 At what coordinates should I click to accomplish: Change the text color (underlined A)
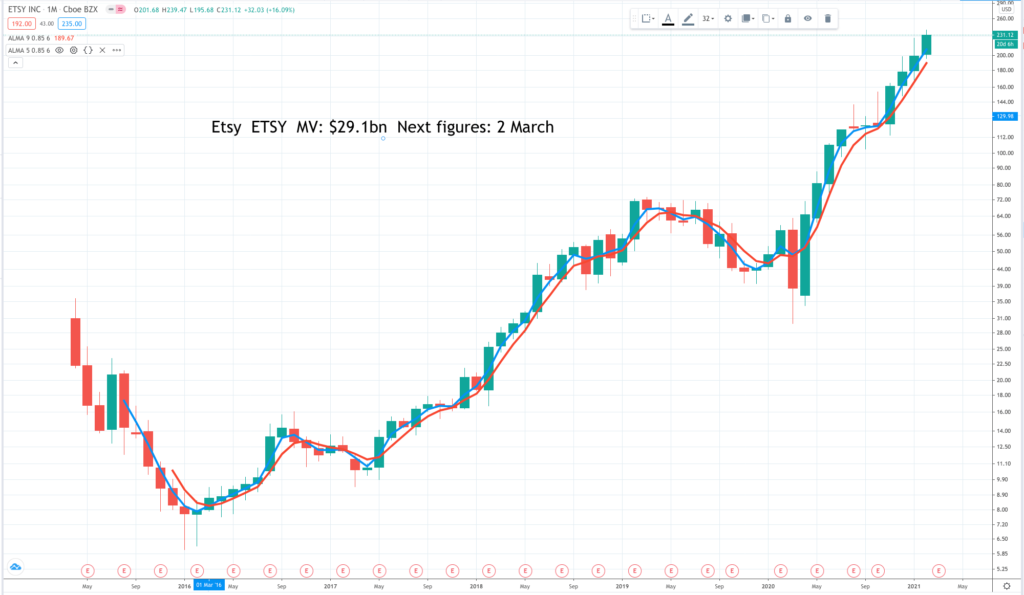pos(667,19)
